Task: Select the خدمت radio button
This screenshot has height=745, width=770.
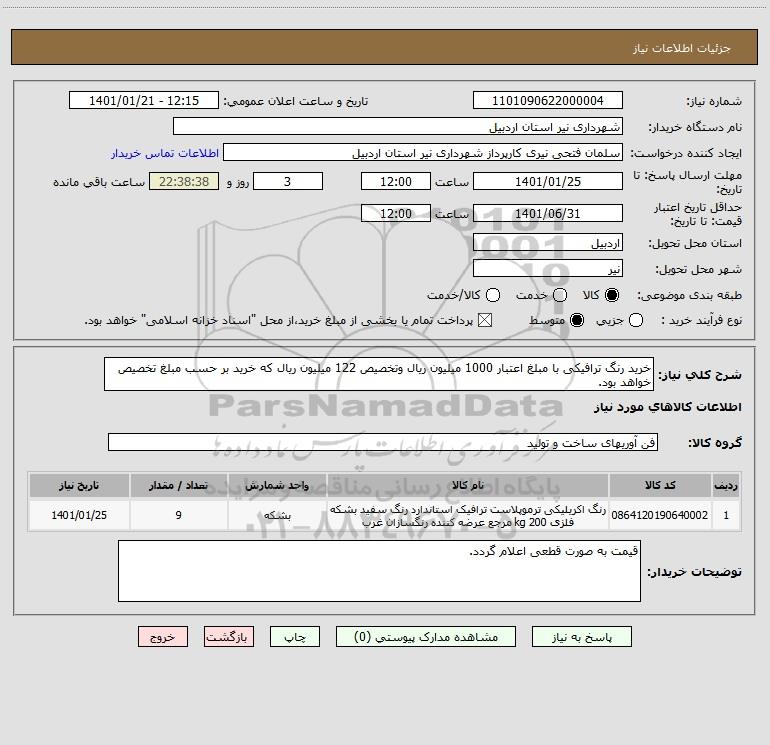Action: (560, 295)
